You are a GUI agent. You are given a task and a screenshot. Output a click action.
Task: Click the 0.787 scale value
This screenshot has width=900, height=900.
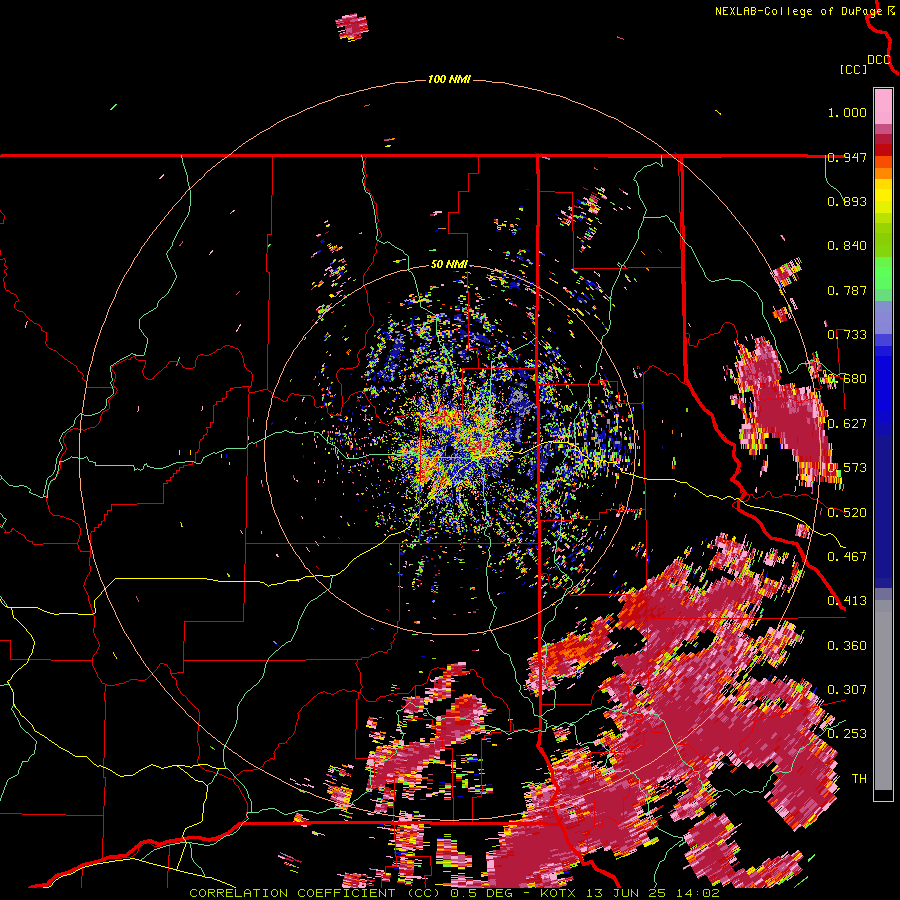847,290
